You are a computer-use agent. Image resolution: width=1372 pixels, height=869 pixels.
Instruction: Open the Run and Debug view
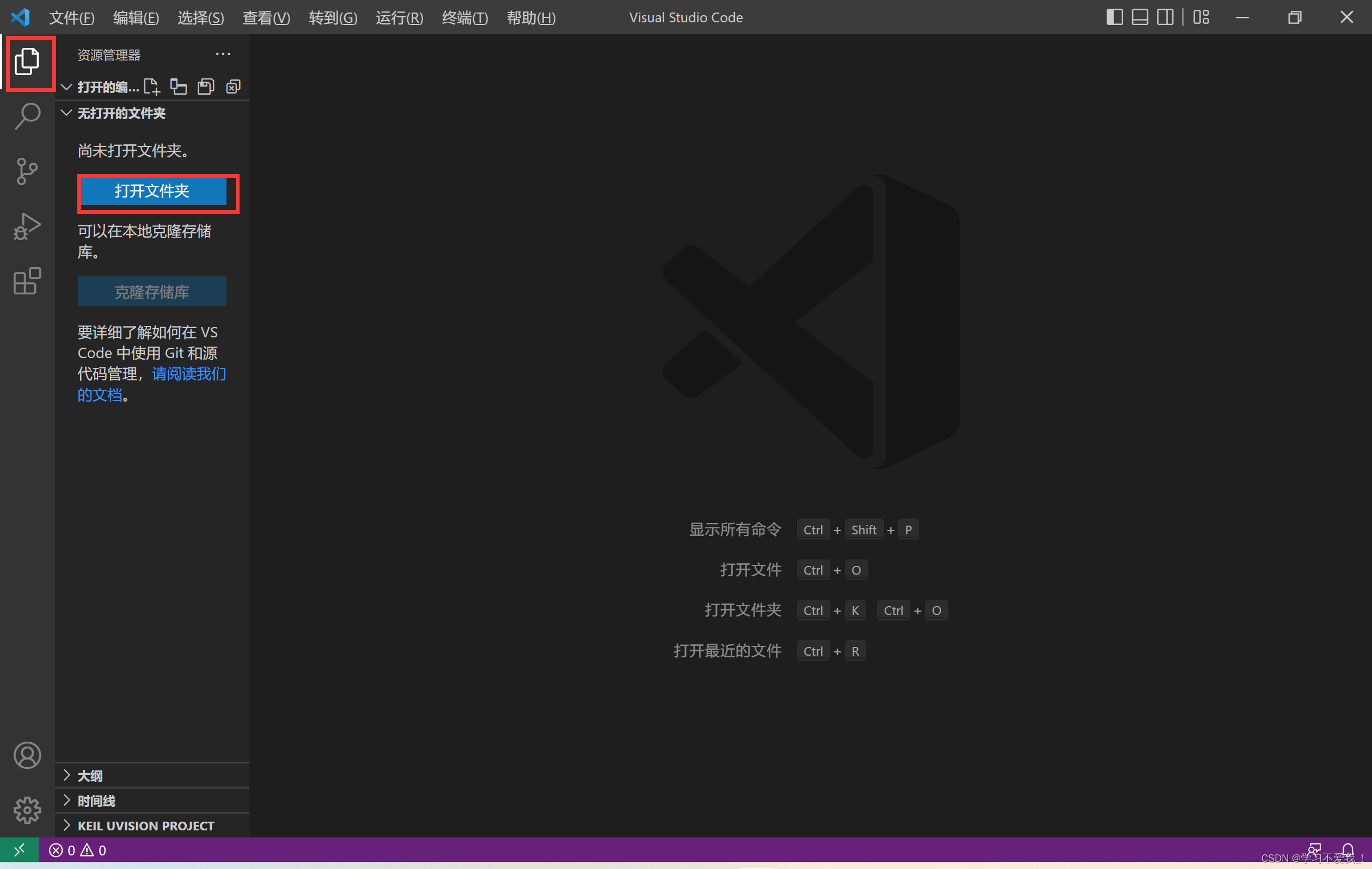(x=27, y=226)
